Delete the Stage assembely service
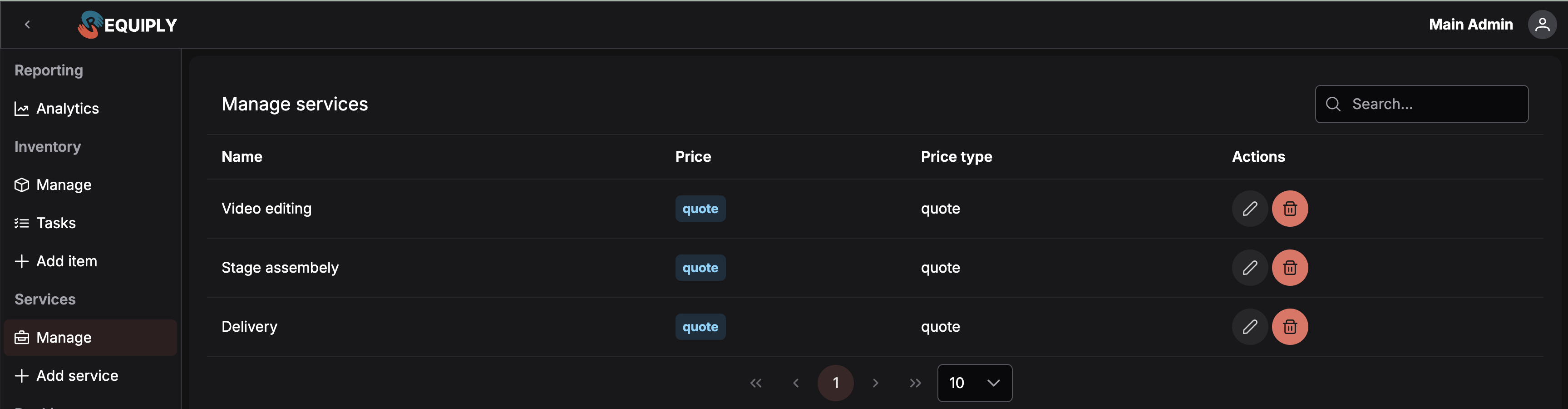The height and width of the screenshot is (409, 1568). coord(1289,268)
